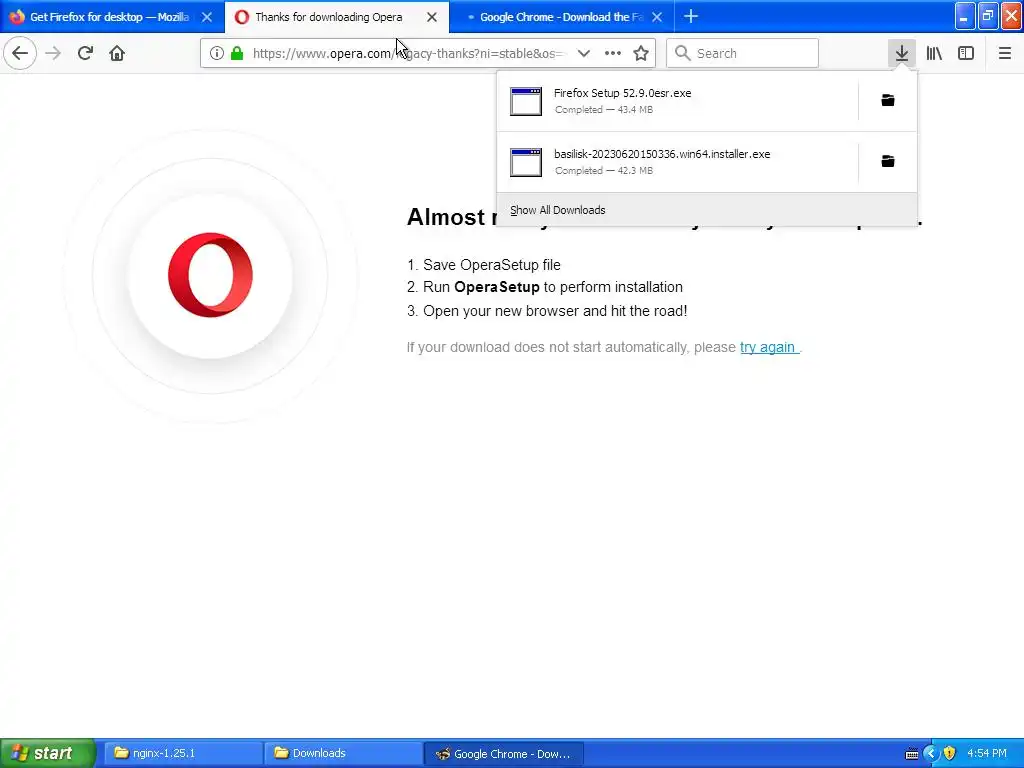Open basilisk-20230620150336.win64.installer.exe download
Viewport: 1024px width, 768px height.
(677, 162)
